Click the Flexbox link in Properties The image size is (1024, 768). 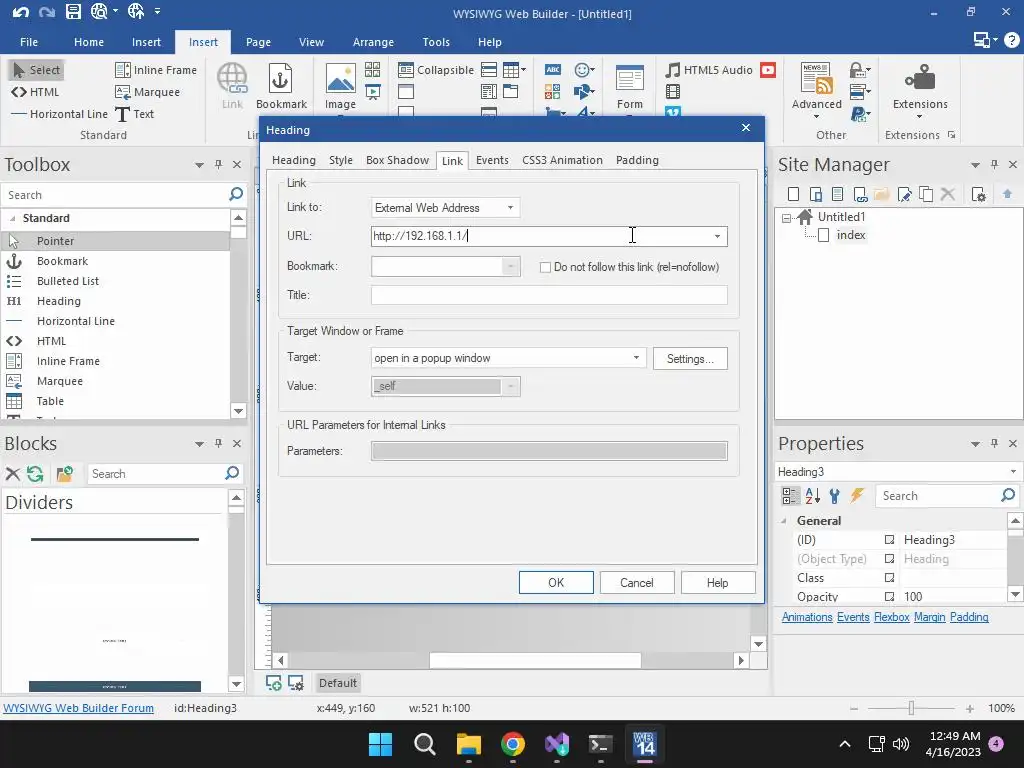pos(891,617)
